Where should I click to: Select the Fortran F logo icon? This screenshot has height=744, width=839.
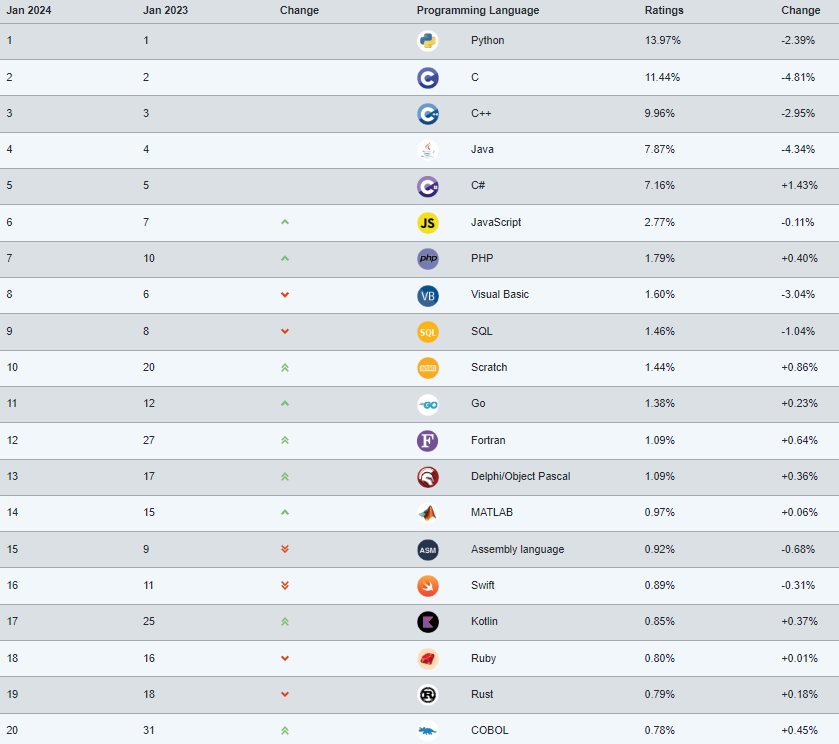pos(428,441)
